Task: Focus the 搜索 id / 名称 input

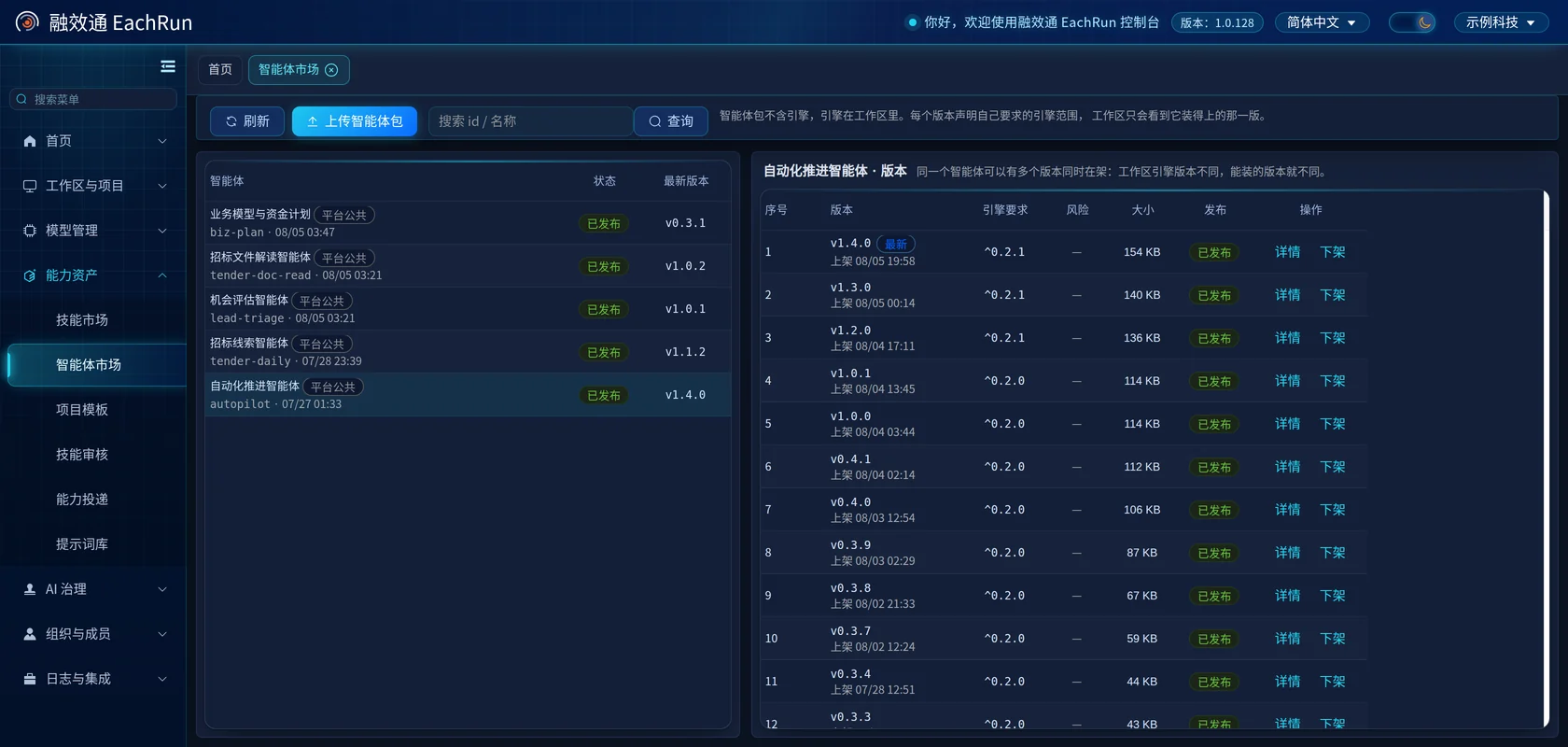Action: click(x=530, y=121)
